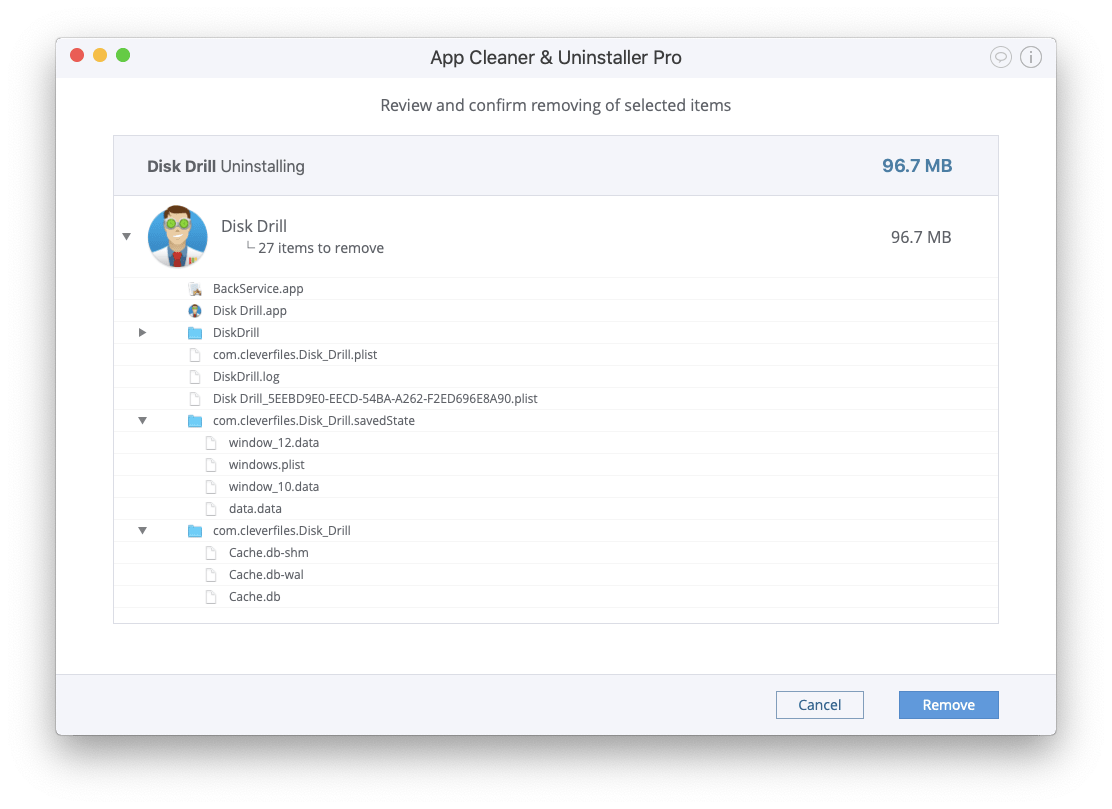1112x809 pixels.
Task: Click the gray 96.7 MB app size
Action: coord(921,237)
